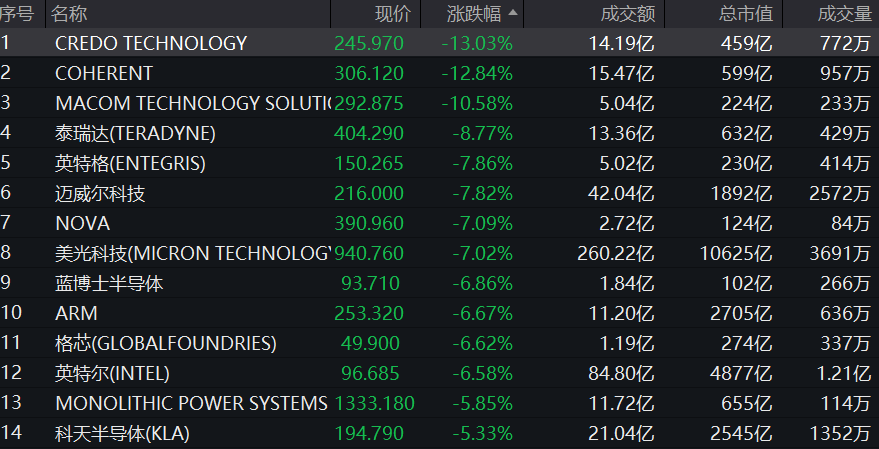The width and height of the screenshot is (879, 449).
Task: Select the NOVA stock row
Action: click(440, 223)
